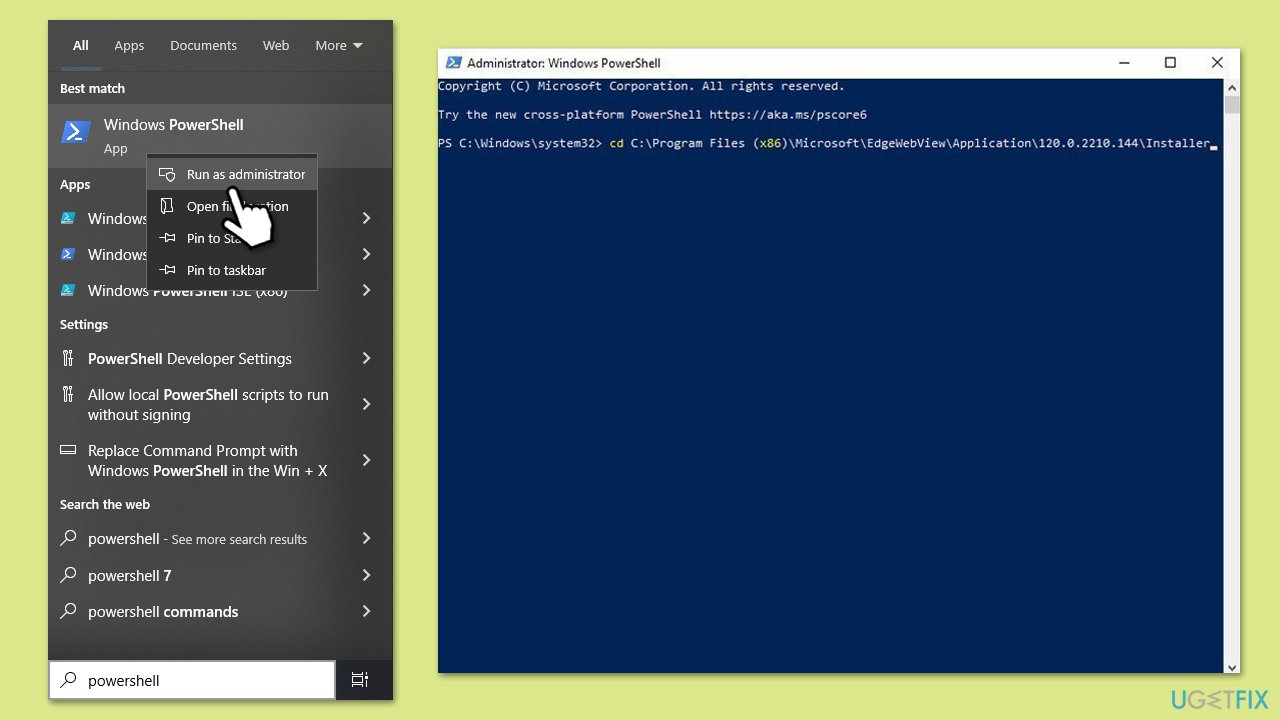Select the All search filter tab
Viewport: 1280px width, 720px height.
[81, 45]
